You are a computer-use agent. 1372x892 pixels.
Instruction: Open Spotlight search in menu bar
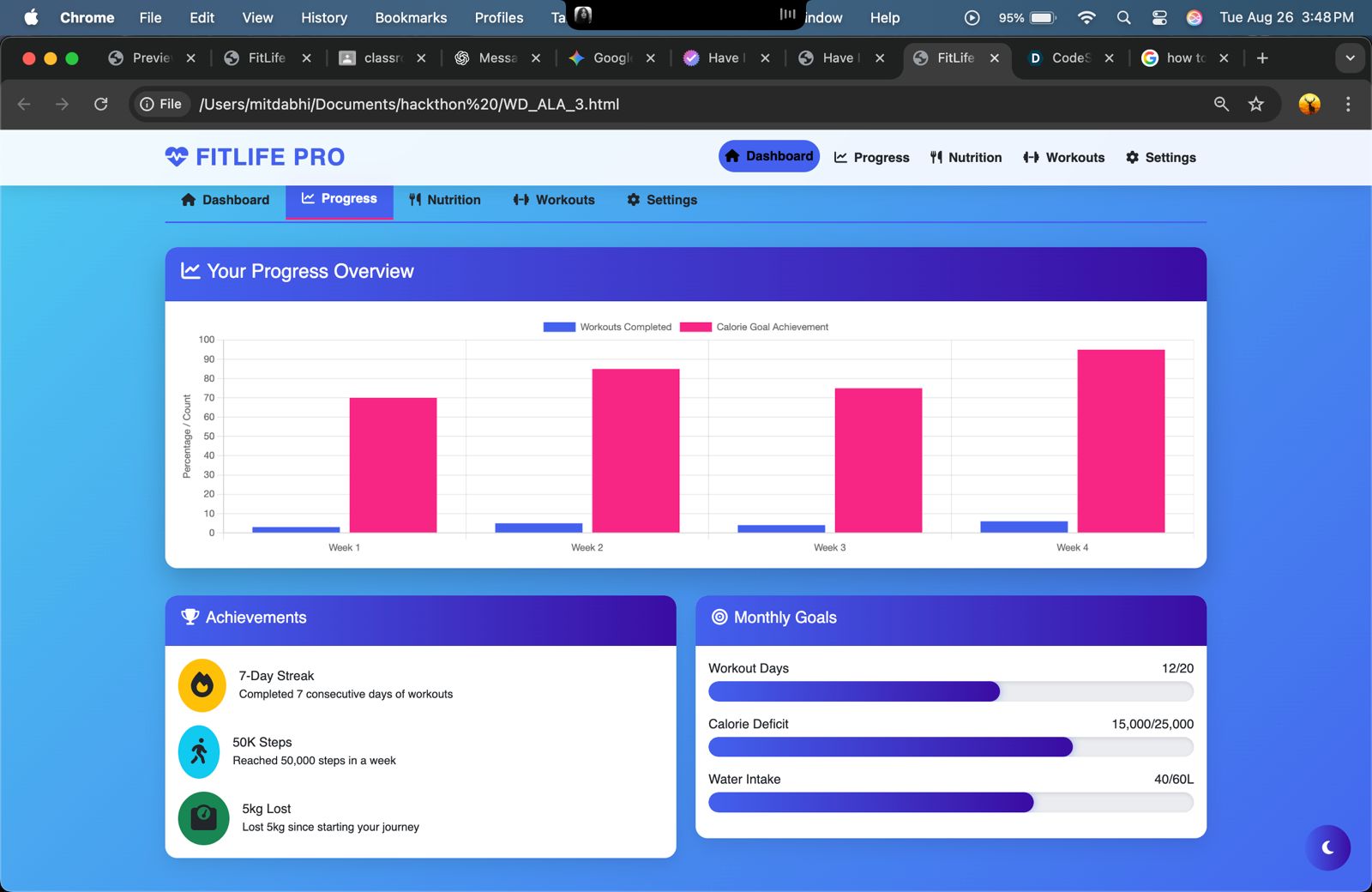point(1123,17)
